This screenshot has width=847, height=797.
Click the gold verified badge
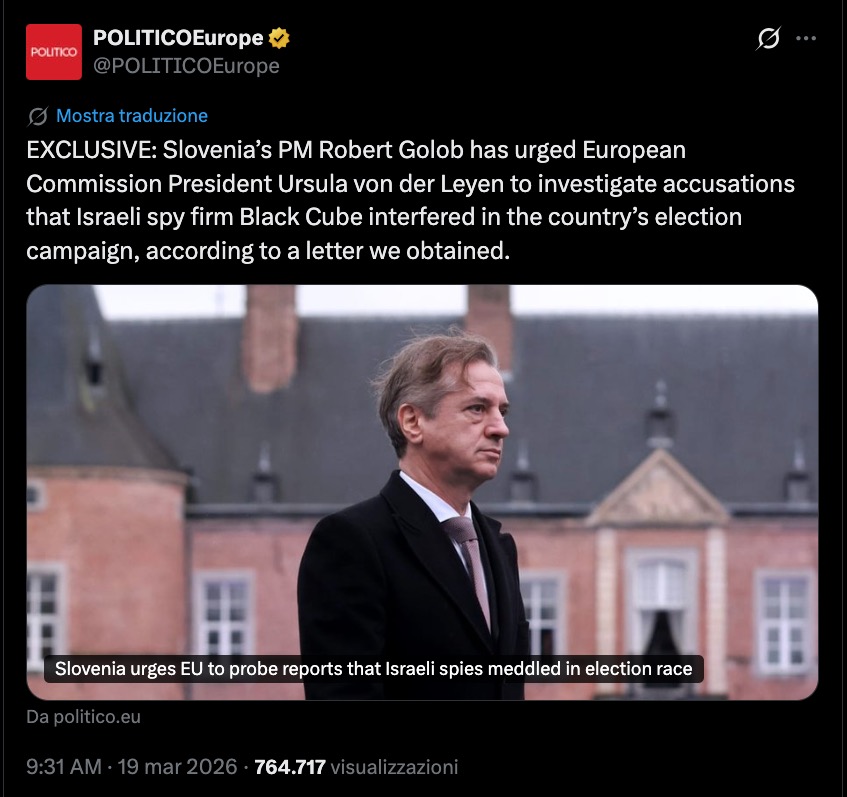click(279, 38)
